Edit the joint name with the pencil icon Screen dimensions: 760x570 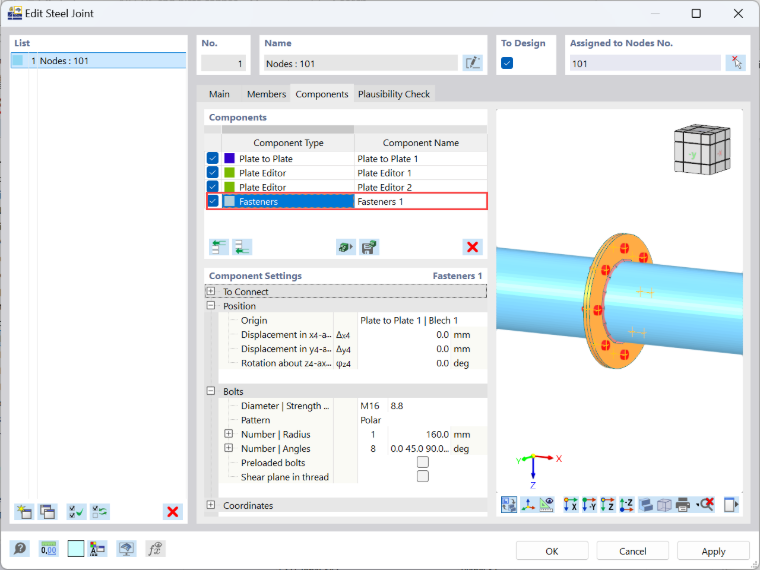click(x=473, y=63)
